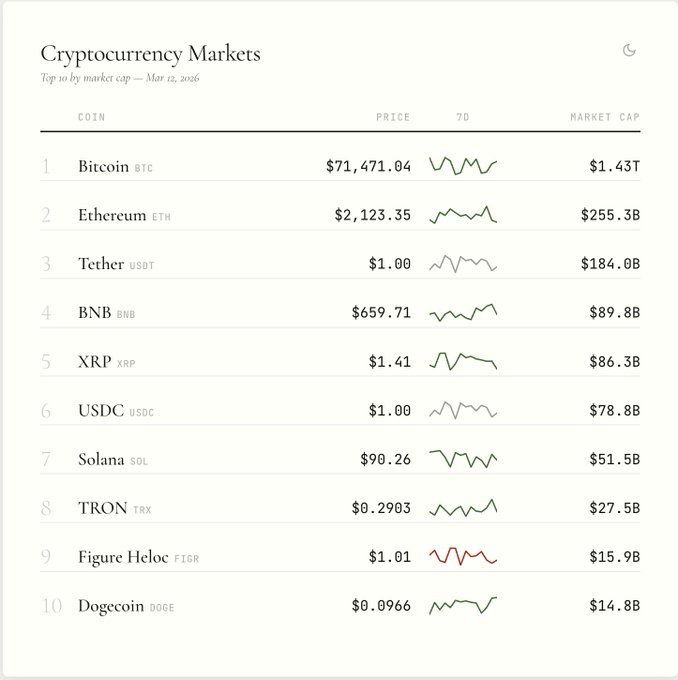This screenshot has width=678, height=680.
Task: Click Bitcoin's $1.43T market cap value
Action: [614, 166]
